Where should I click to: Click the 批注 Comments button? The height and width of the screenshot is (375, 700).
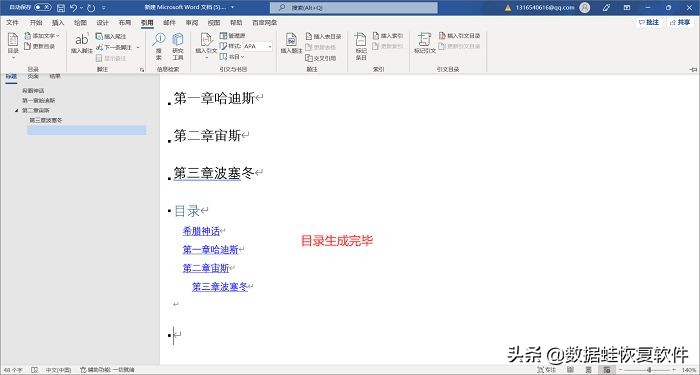coord(649,22)
